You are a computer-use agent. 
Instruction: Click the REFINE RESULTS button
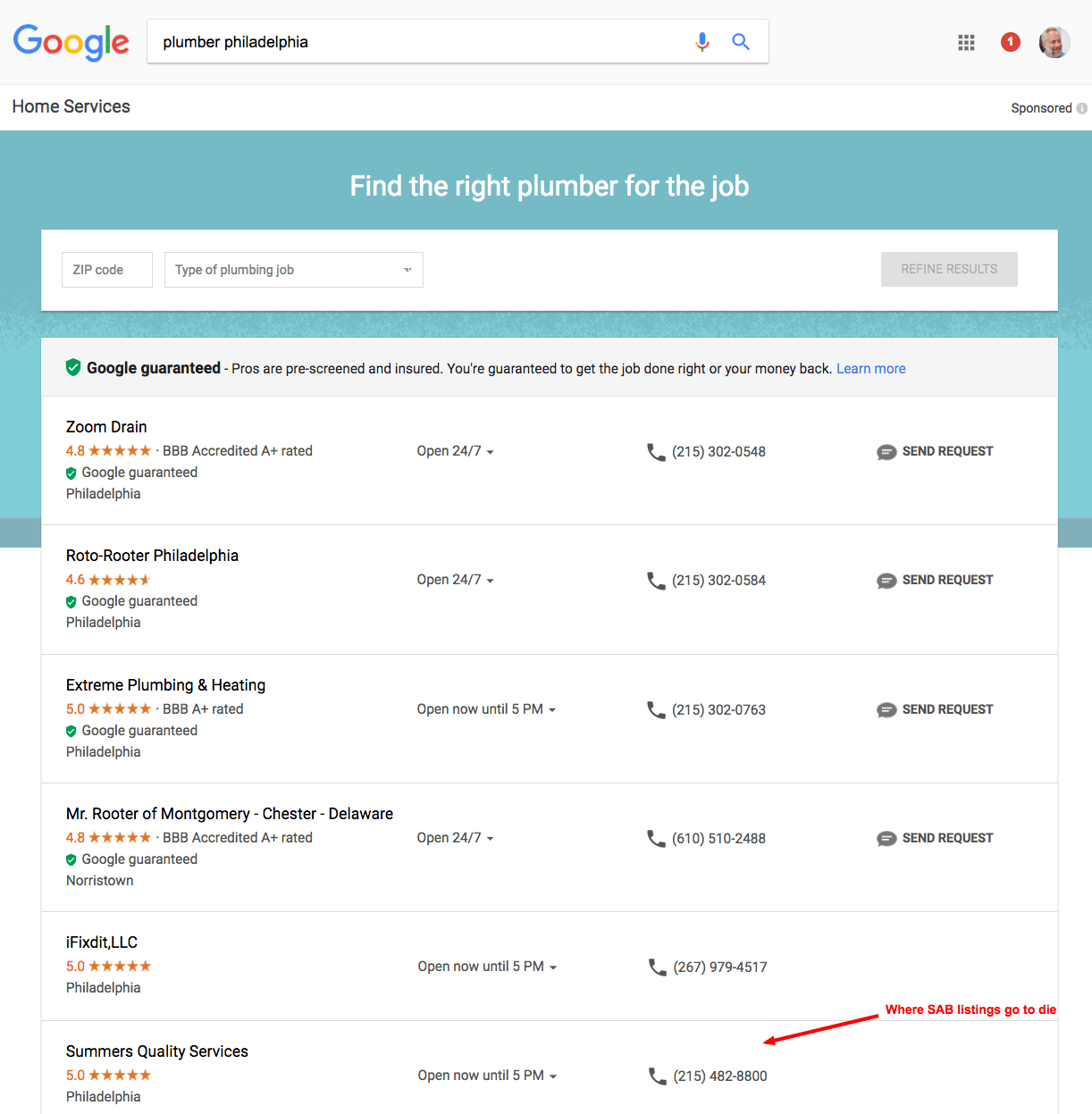[949, 269]
